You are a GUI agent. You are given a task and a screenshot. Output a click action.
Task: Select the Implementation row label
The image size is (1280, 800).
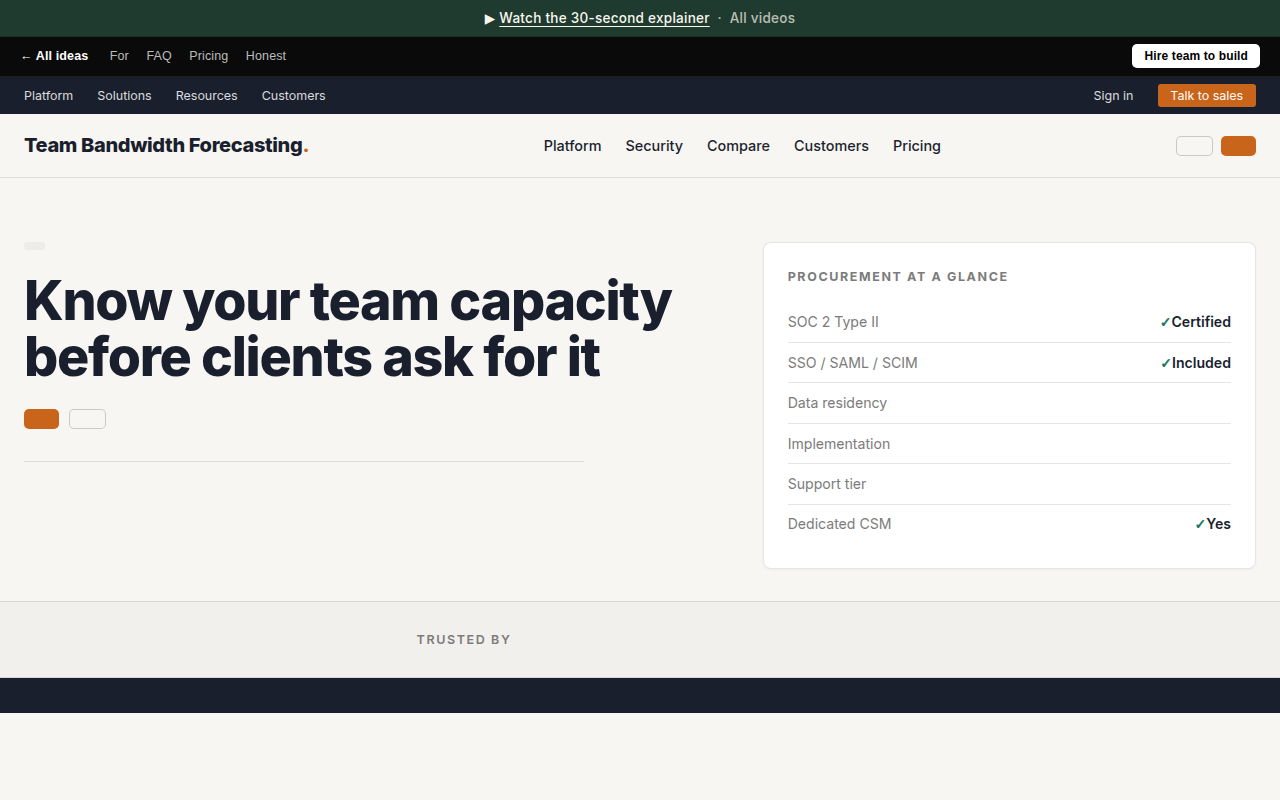pos(838,444)
